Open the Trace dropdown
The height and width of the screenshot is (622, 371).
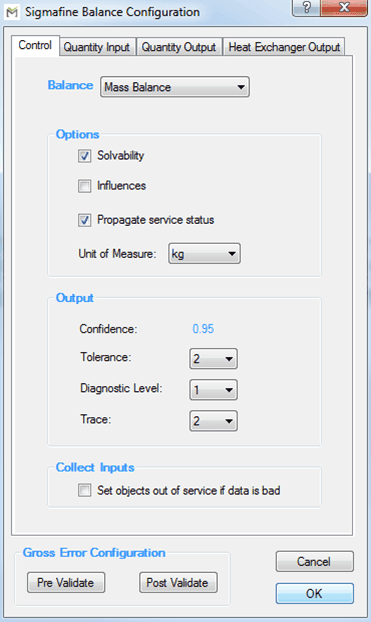coord(213,420)
